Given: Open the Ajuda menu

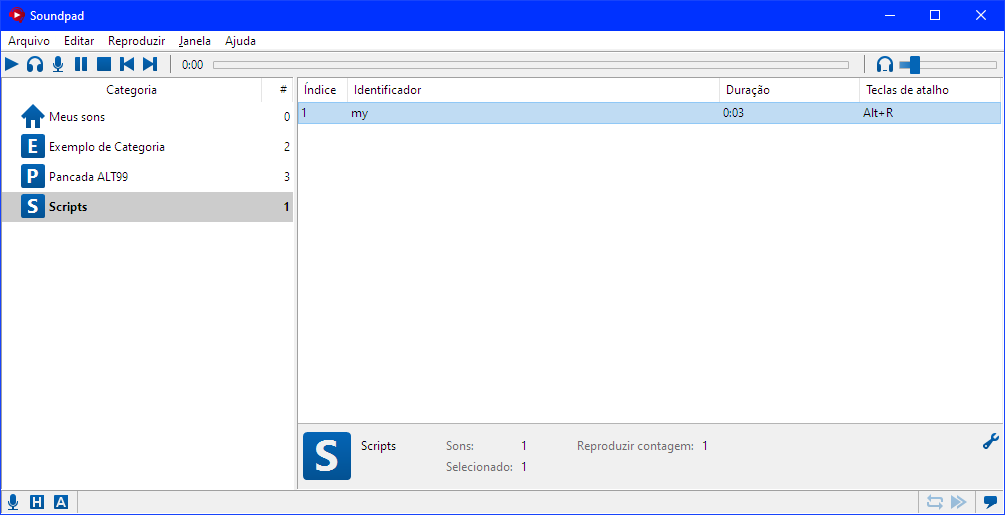Looking at the screenshot, I should point(240,41).
